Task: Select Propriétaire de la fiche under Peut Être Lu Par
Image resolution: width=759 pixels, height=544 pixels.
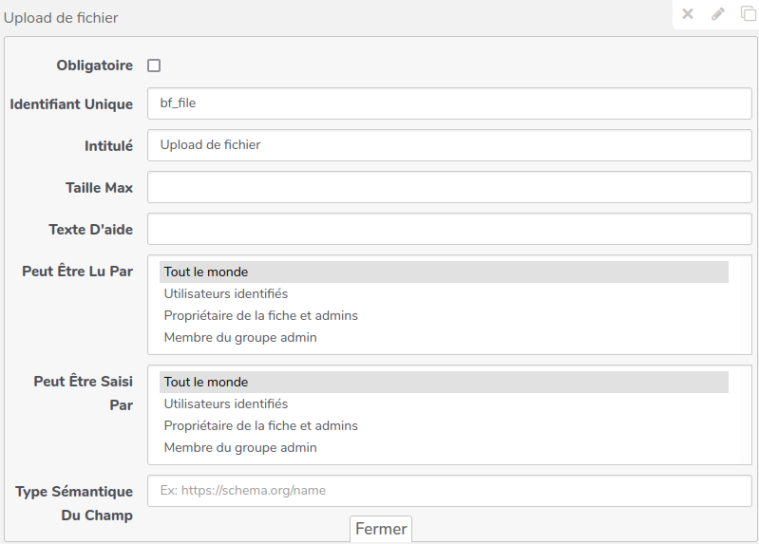Action: pyautogui.click(x=444, y=316)
